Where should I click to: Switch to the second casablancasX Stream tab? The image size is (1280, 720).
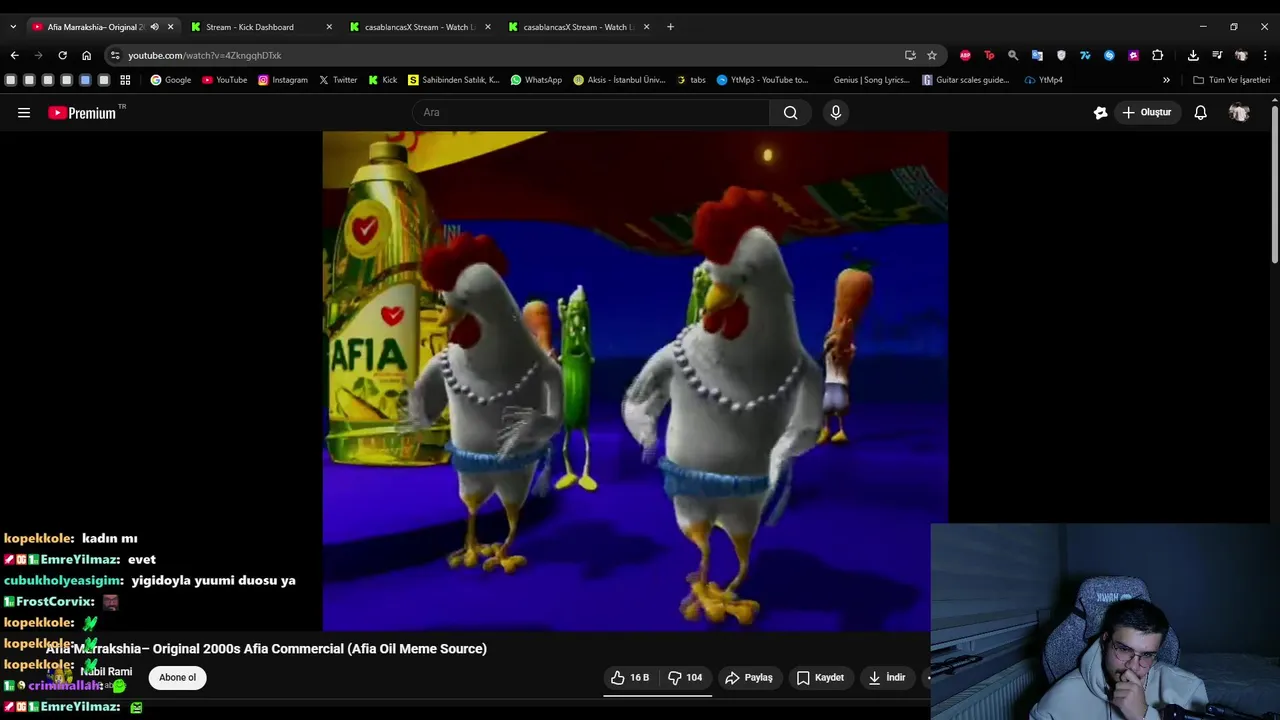point(580,27)
